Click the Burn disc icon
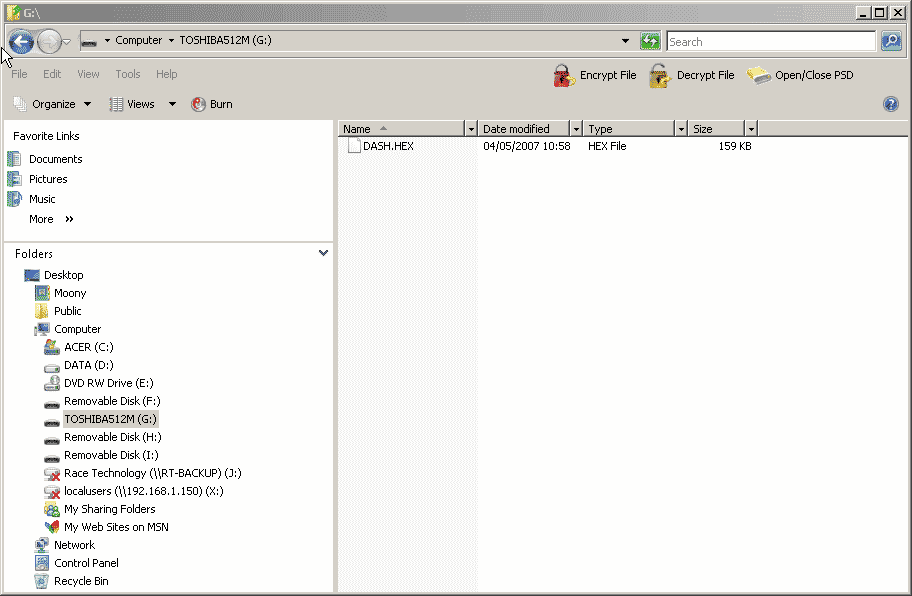 198,104
